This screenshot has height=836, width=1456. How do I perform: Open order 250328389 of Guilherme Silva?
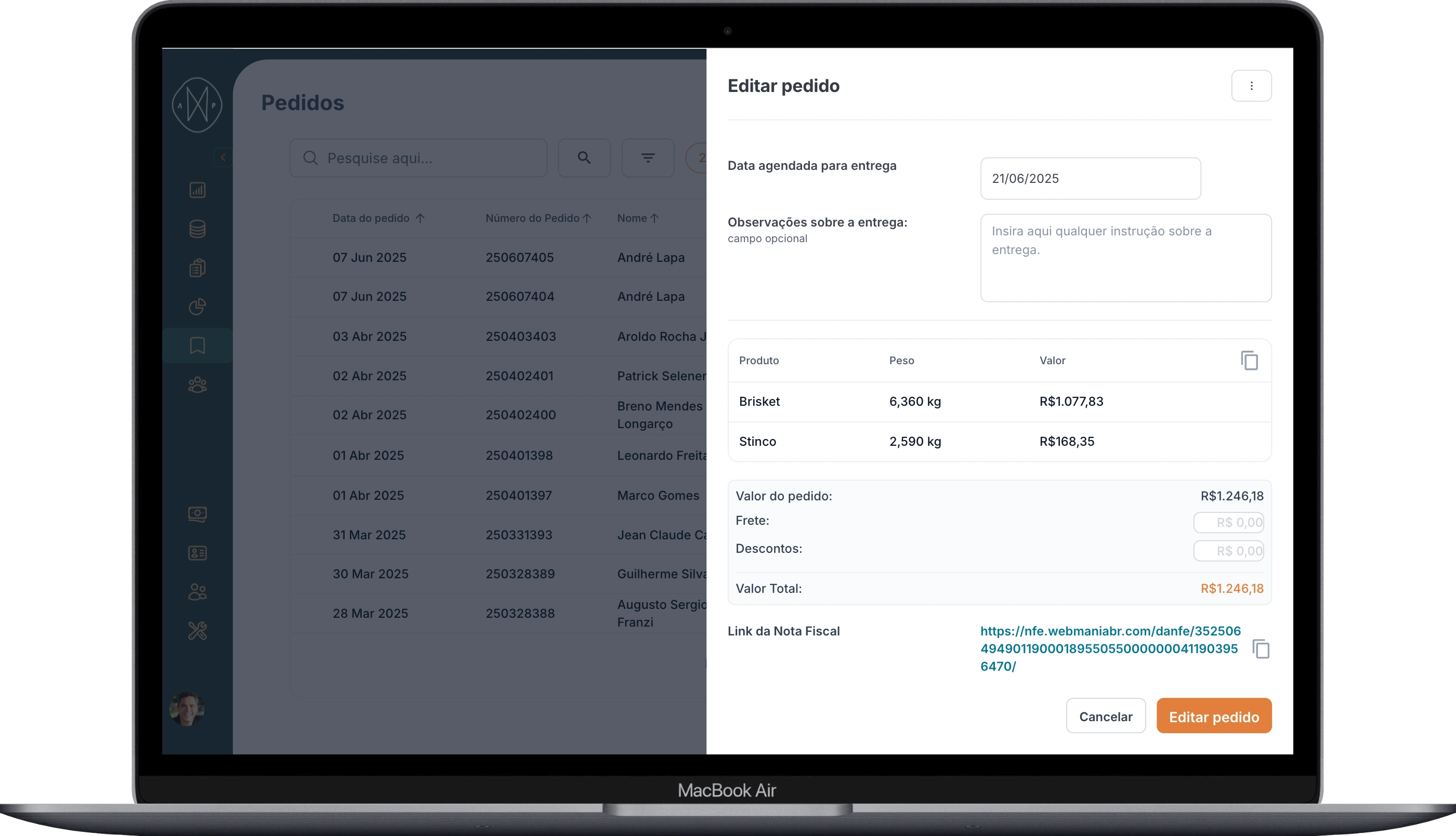(x=498, y=574)
